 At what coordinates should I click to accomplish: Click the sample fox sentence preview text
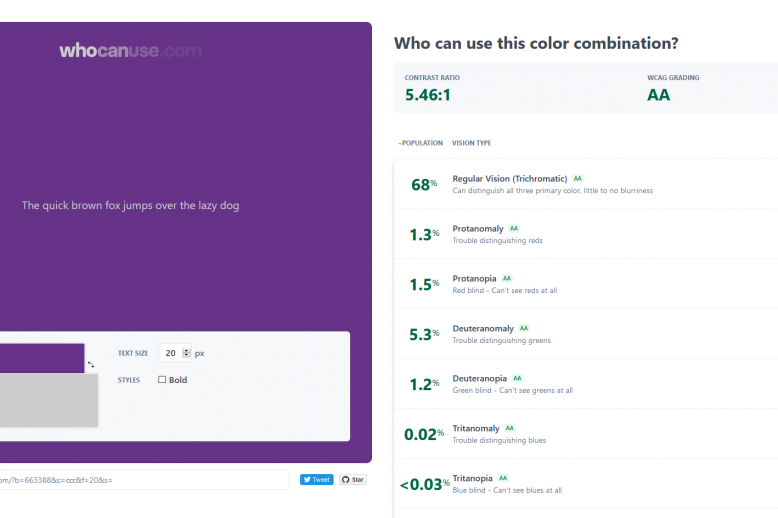130,206
